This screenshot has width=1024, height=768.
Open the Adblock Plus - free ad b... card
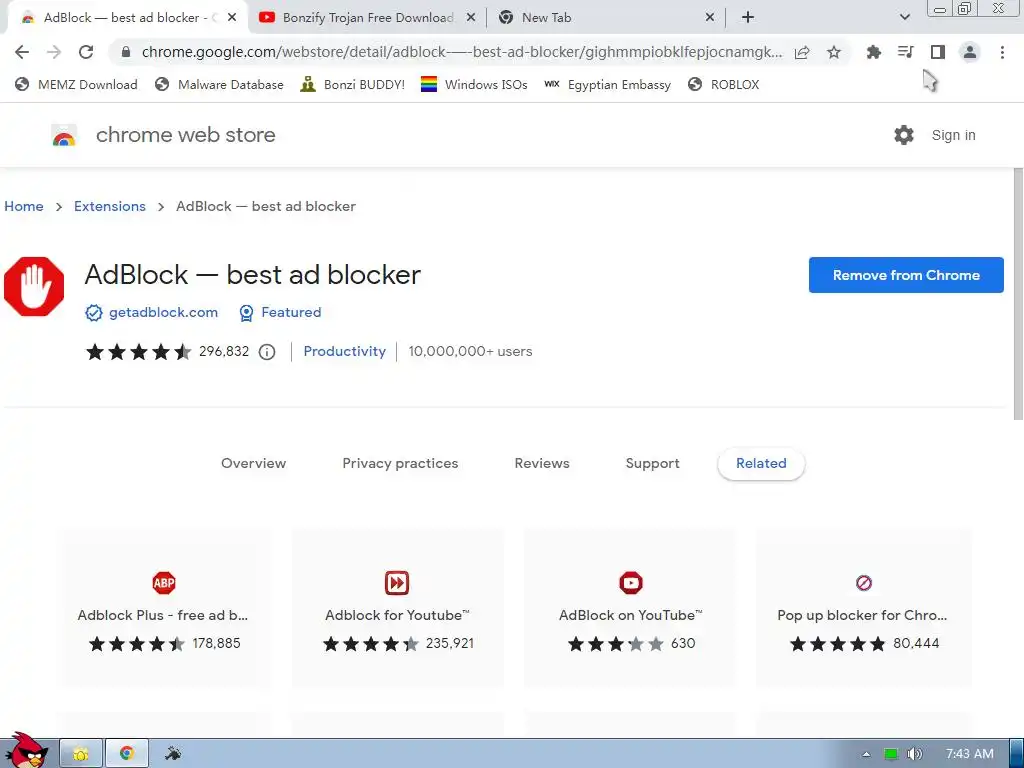pyautogui.click(x=164, y=608)
